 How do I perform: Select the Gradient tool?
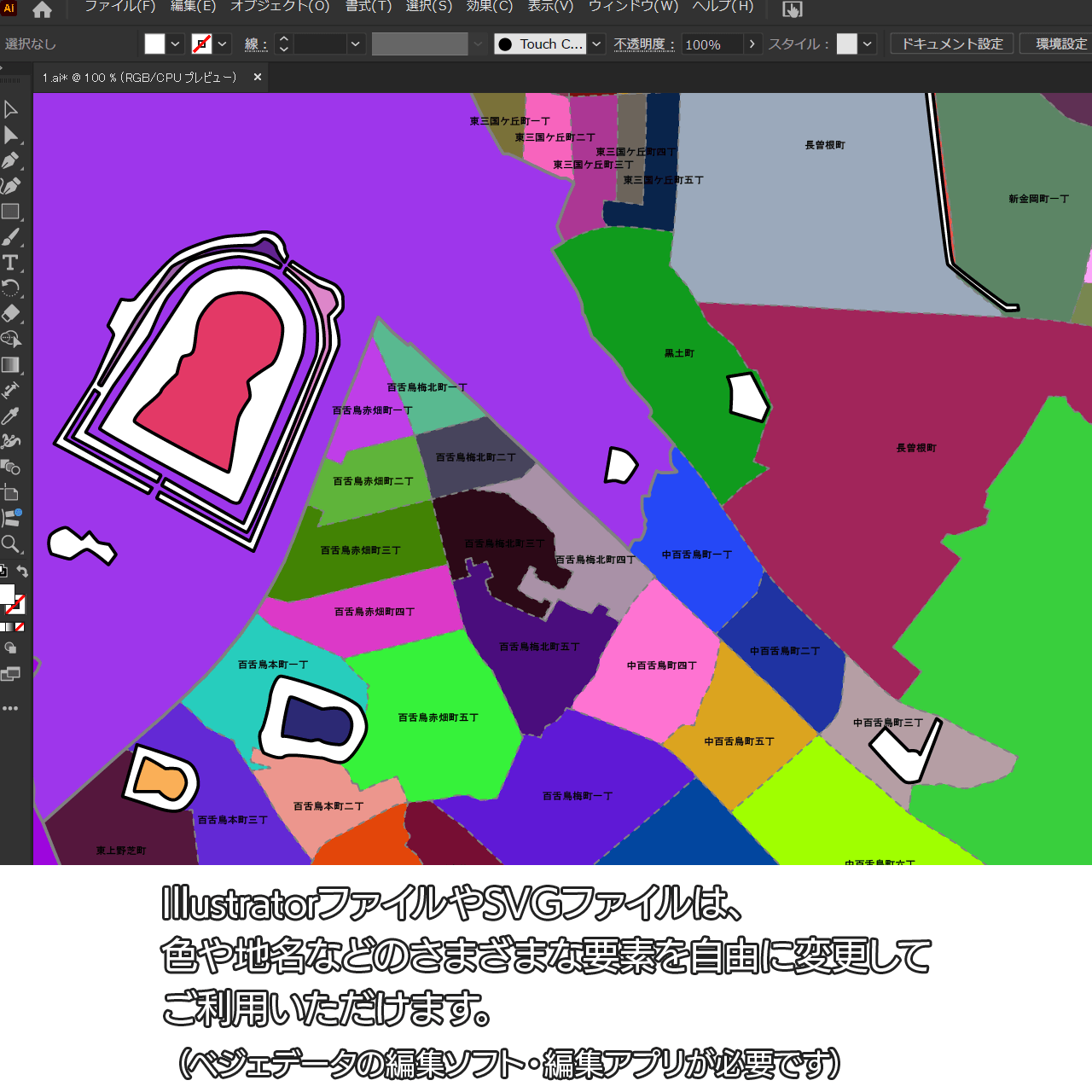coord(10,365)
